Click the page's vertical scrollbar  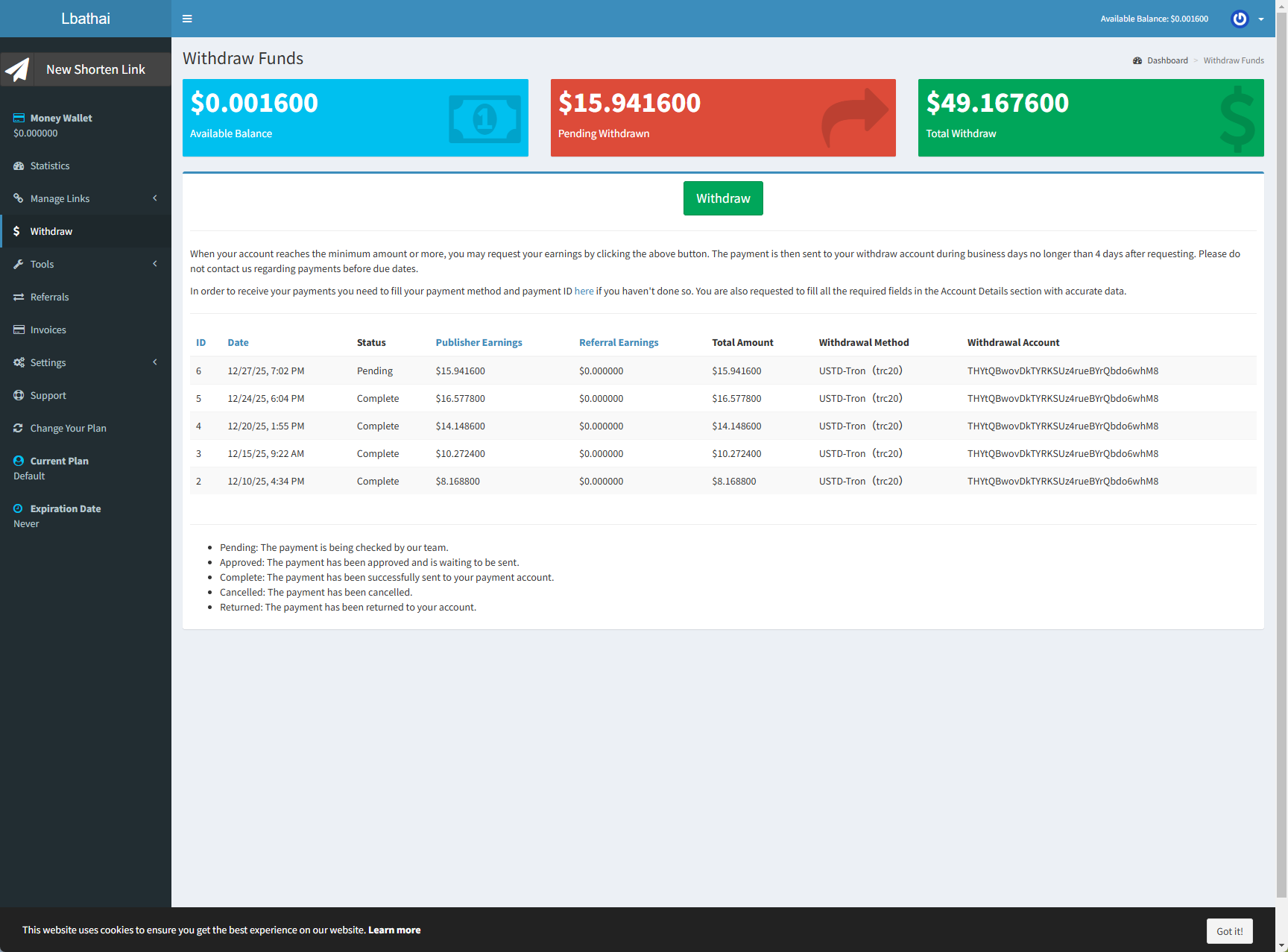pyautogui.click(x=1281, y=447)
